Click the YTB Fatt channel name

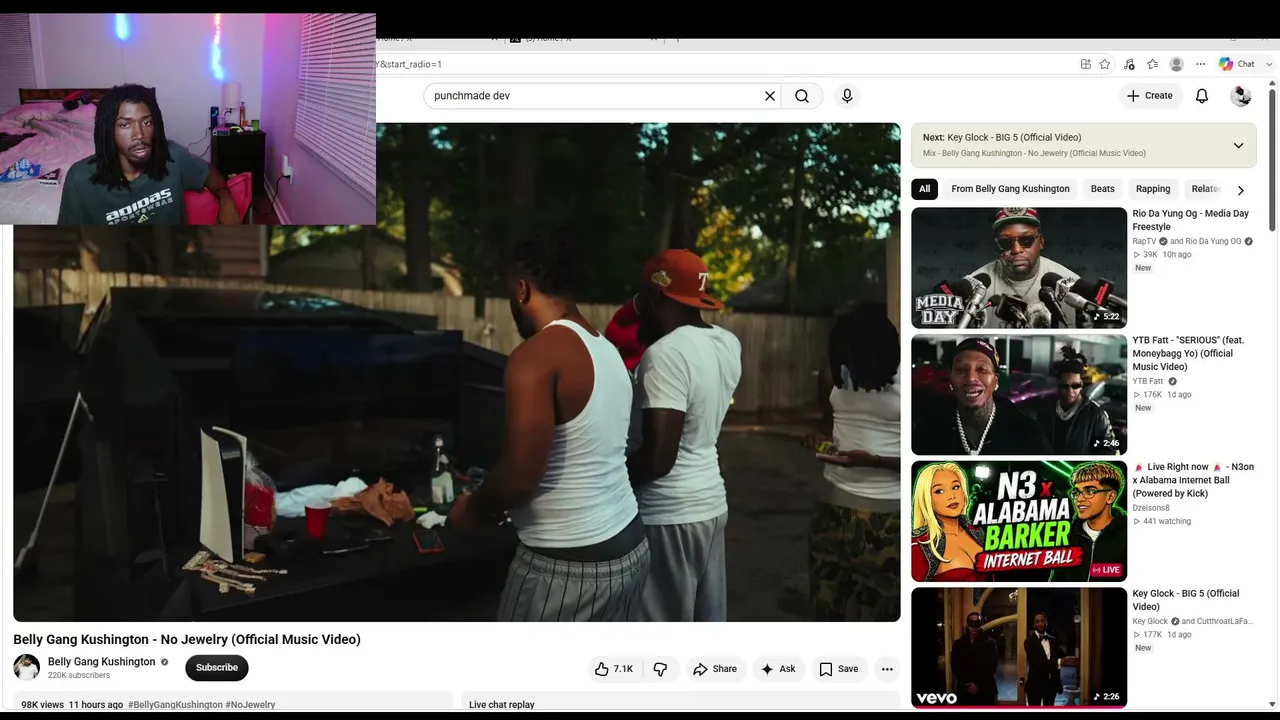pos(1148,381)
